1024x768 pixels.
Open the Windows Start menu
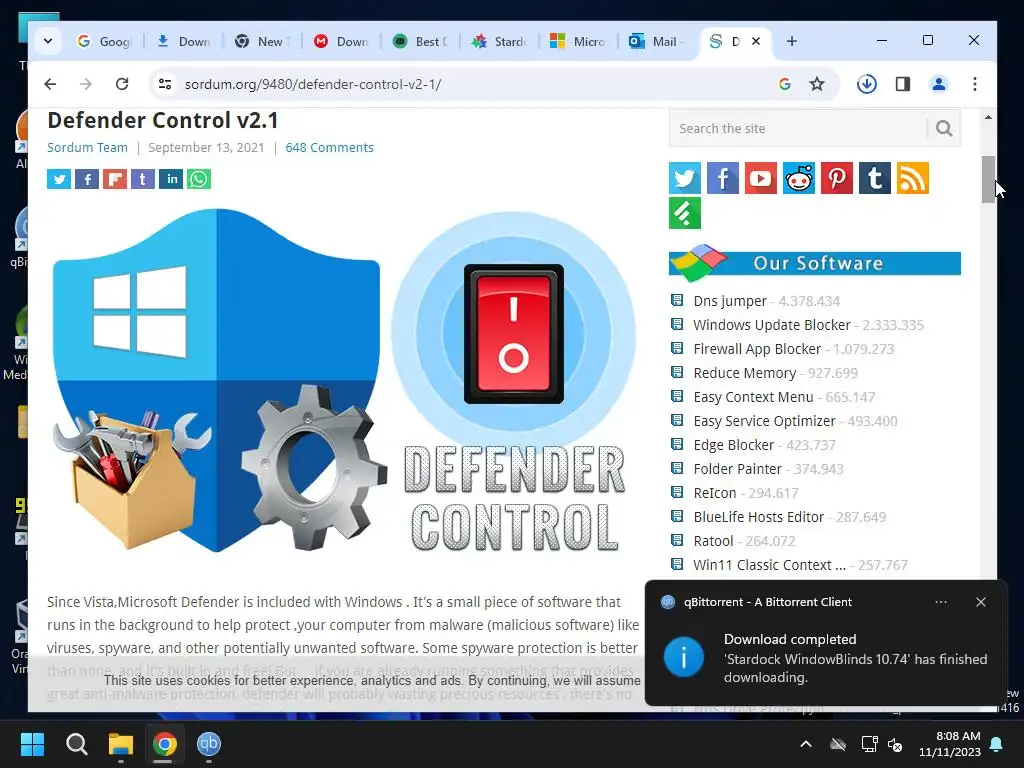pos(32,744)
